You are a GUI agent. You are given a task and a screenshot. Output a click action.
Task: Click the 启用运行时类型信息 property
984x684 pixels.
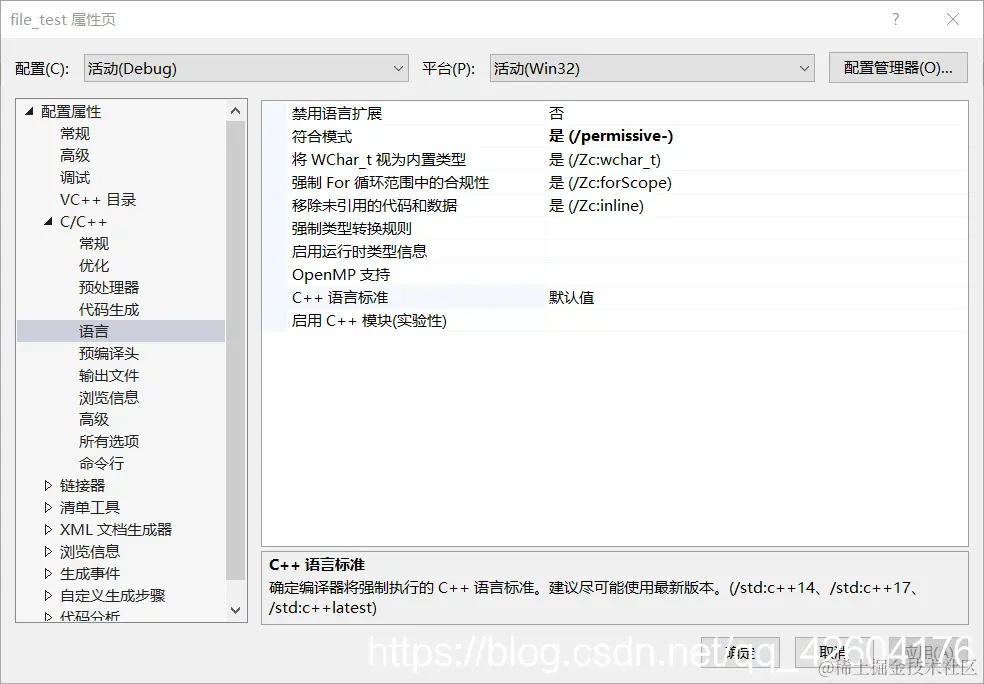coord(360,252)
